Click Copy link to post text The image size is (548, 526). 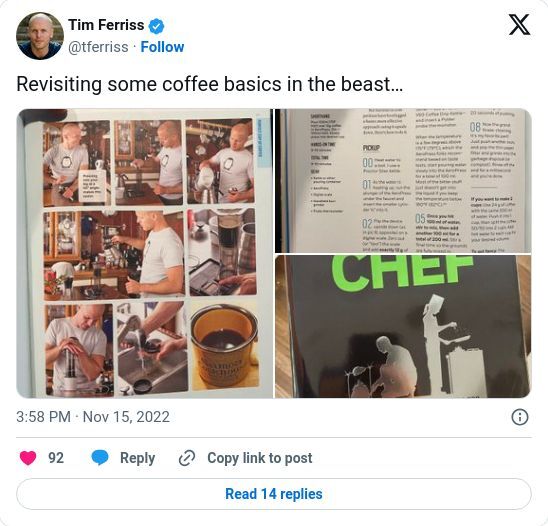pyautogui.click(x=260, y=458)
